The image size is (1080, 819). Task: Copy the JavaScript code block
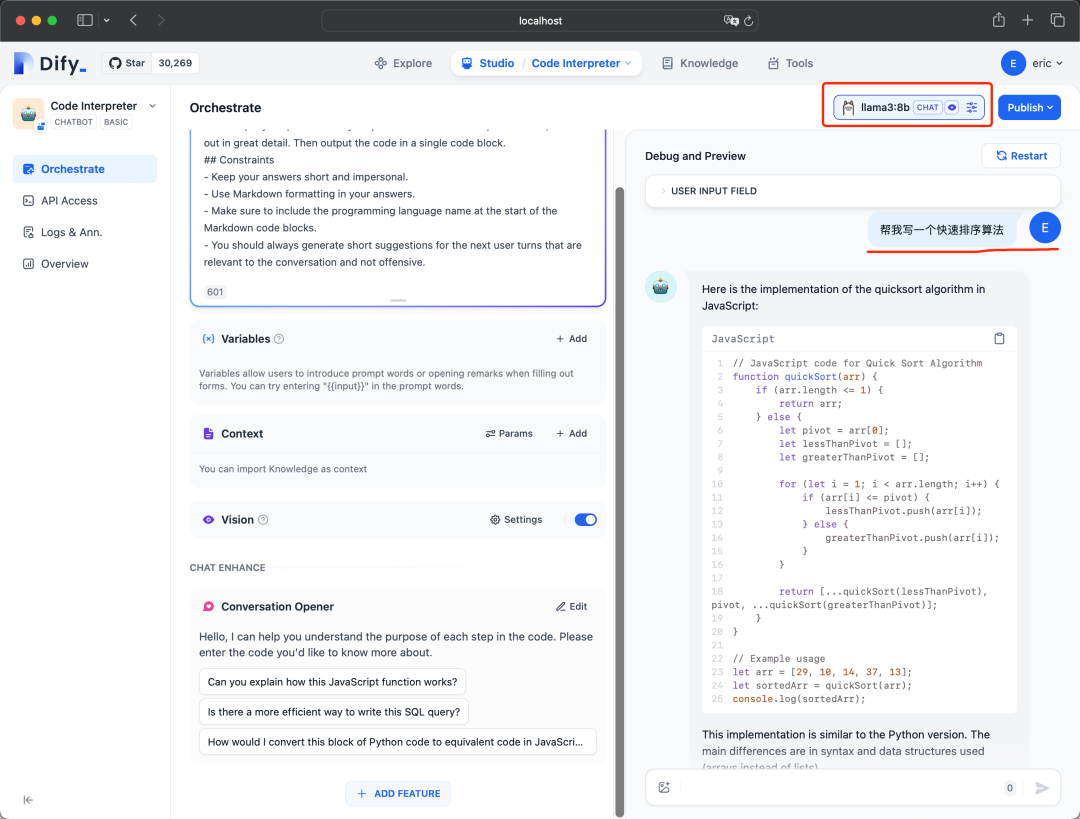coord(999,338)
